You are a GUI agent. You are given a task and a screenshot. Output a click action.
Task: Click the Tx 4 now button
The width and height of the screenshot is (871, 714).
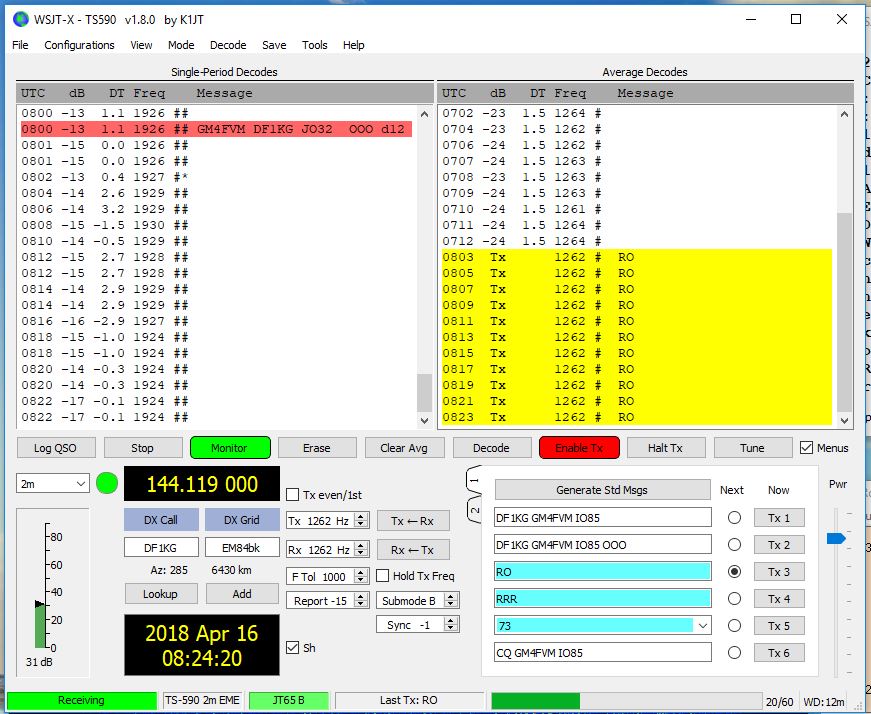779,598
